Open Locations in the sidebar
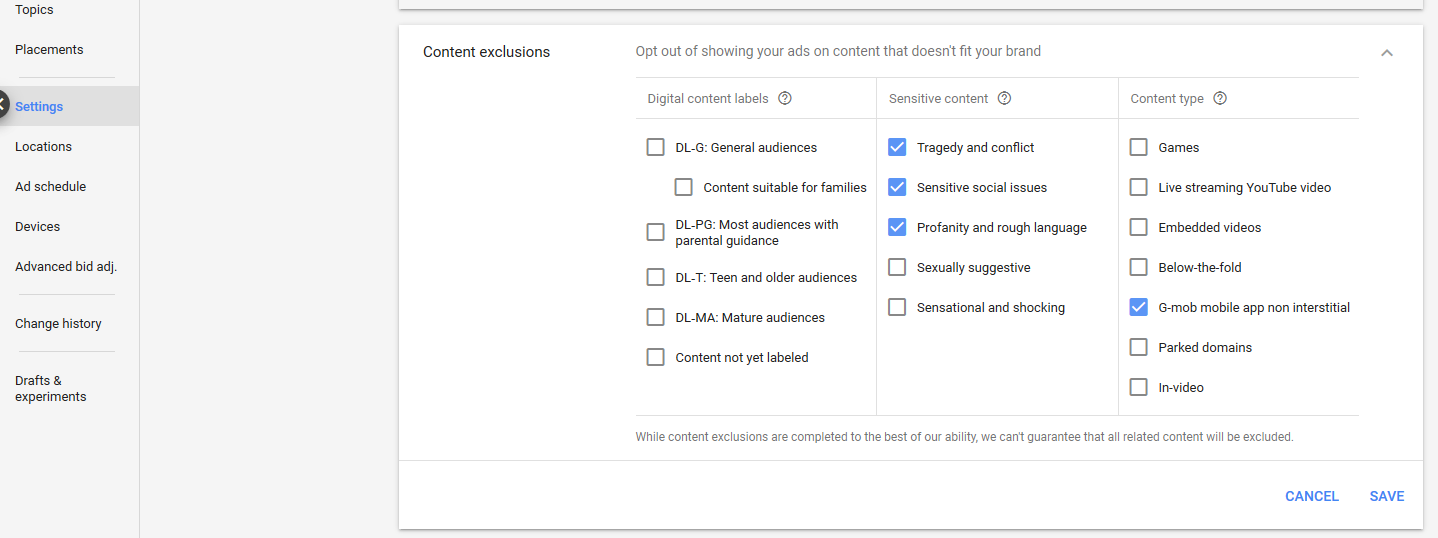Viewport: 1438px width, 538px height. [x=43, y=146]
